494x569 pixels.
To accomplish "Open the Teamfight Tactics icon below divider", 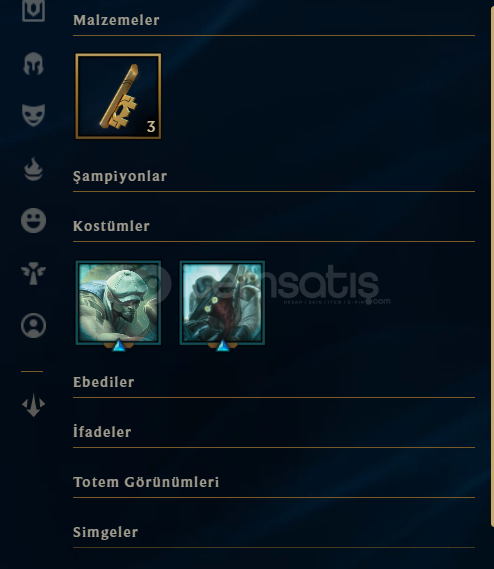I will (33, 405).
